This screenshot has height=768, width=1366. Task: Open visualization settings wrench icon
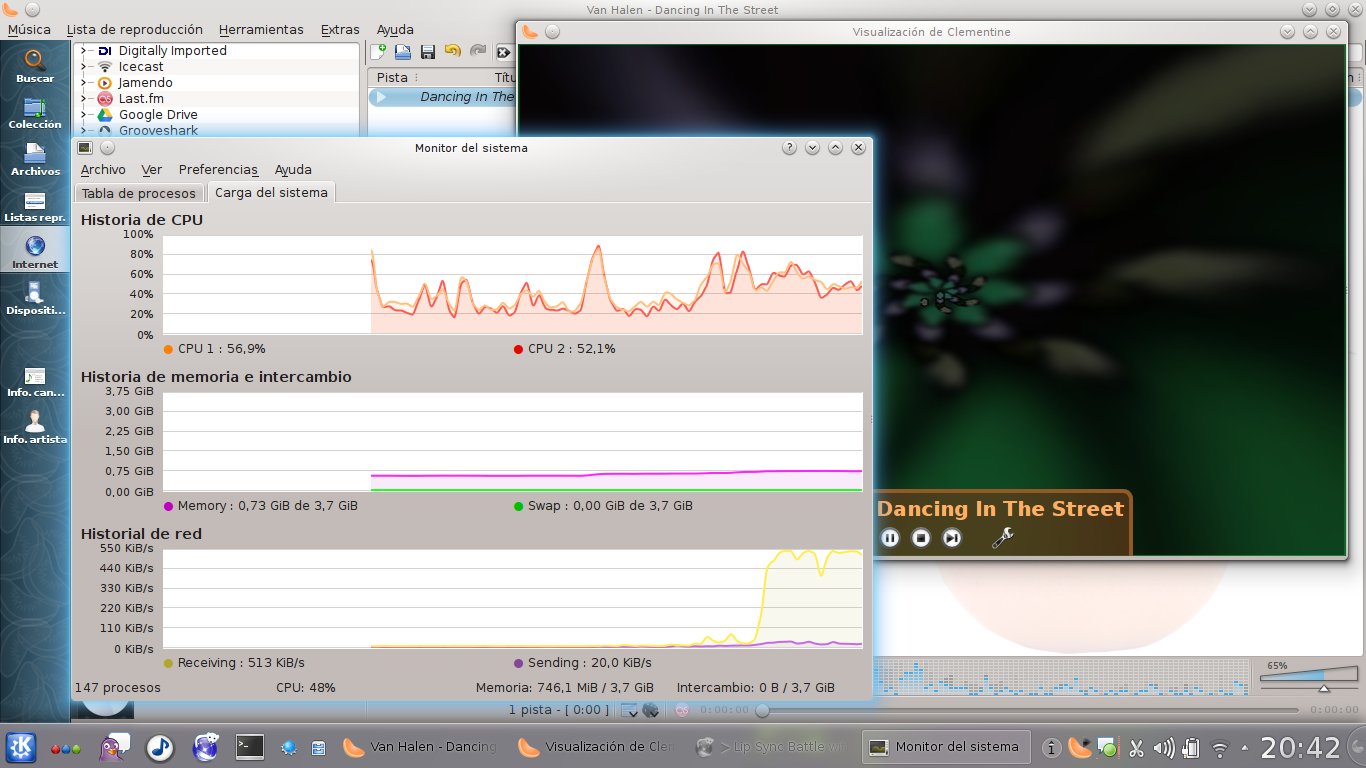point(1002,538)
